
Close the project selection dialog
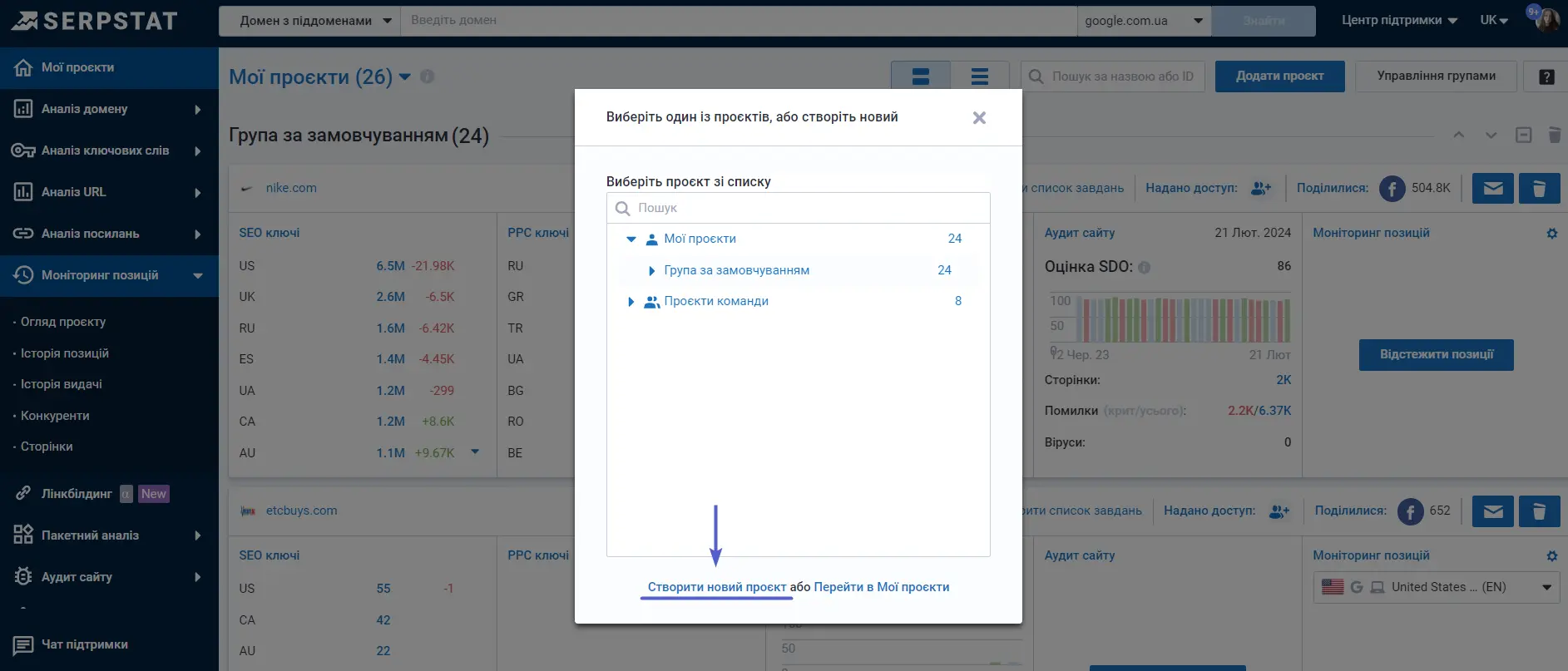[x=979, y=118]
